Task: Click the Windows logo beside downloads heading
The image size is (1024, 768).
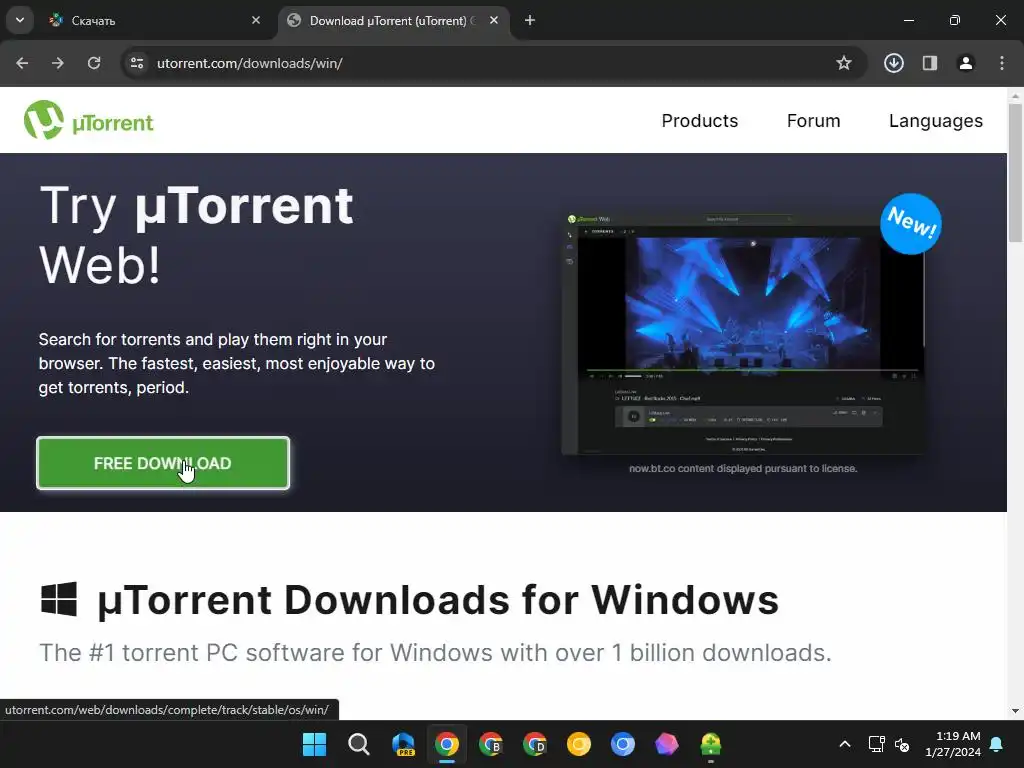Action: (59, 599)
